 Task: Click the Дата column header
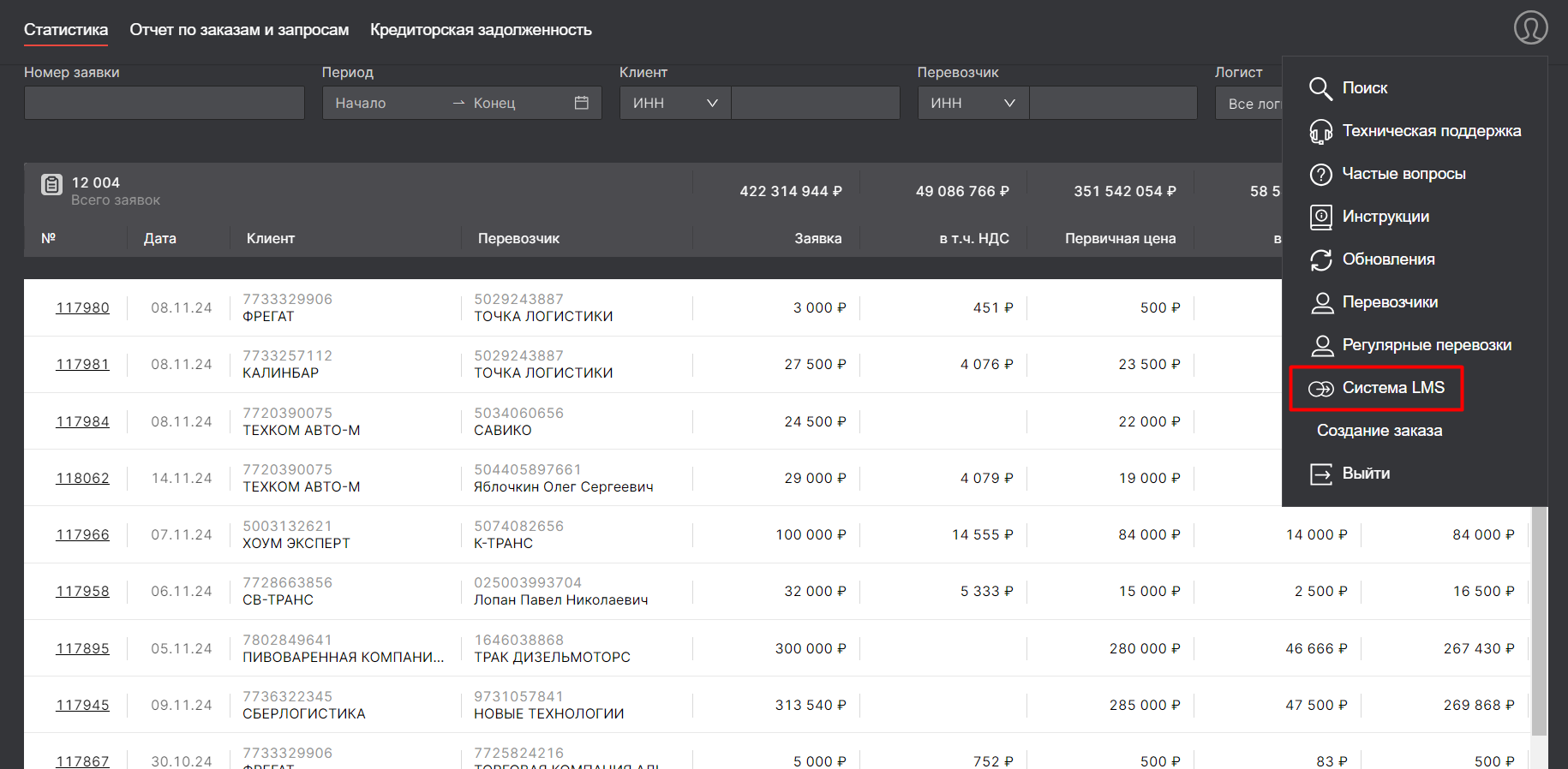[x=159, y=238]
